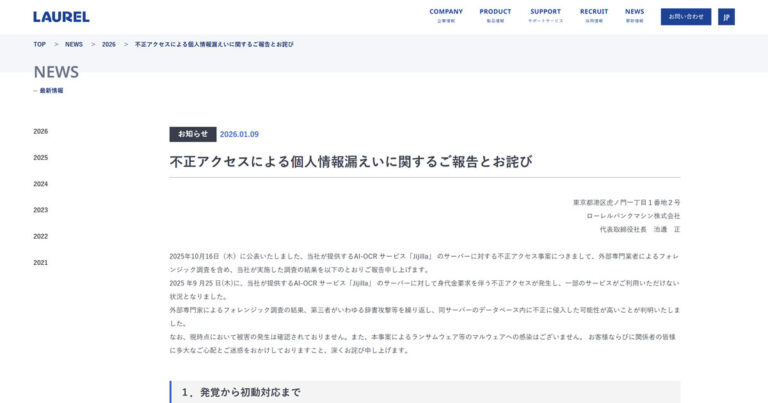768x403 pixels.
Task: Open the 2021 news archive
Action: (41, 263)
